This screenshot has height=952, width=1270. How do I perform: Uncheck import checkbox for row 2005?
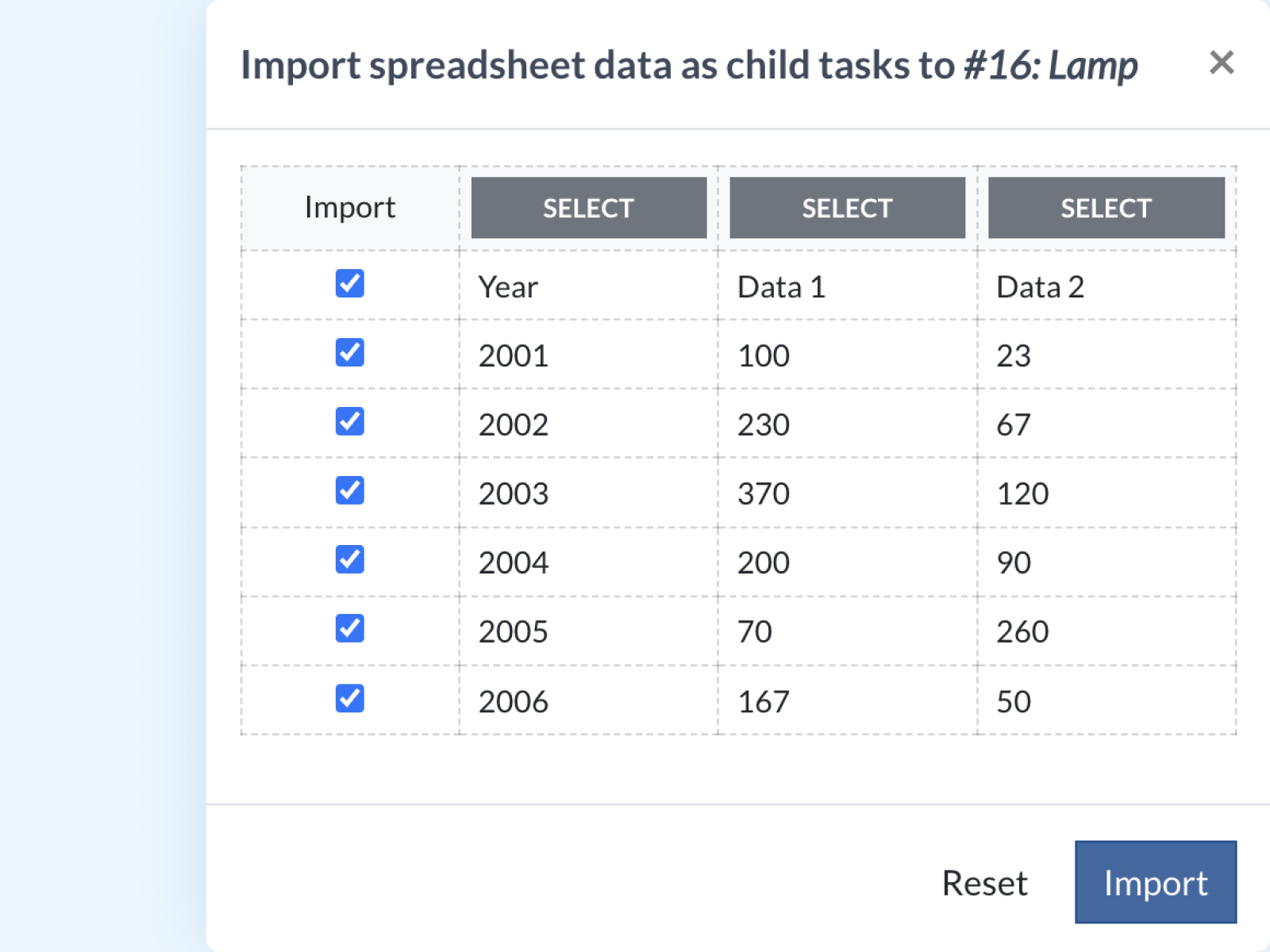[x=350, y=628]
